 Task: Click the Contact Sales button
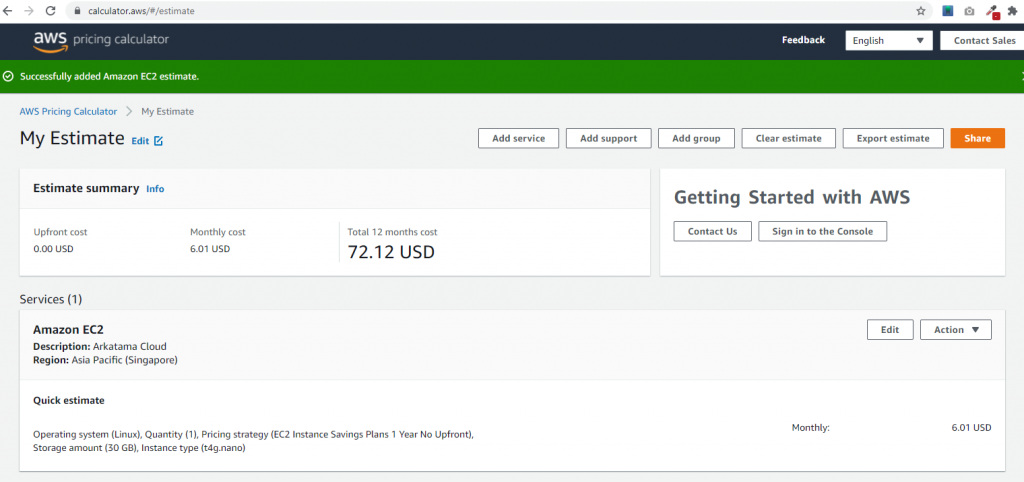tap(984, 40)
